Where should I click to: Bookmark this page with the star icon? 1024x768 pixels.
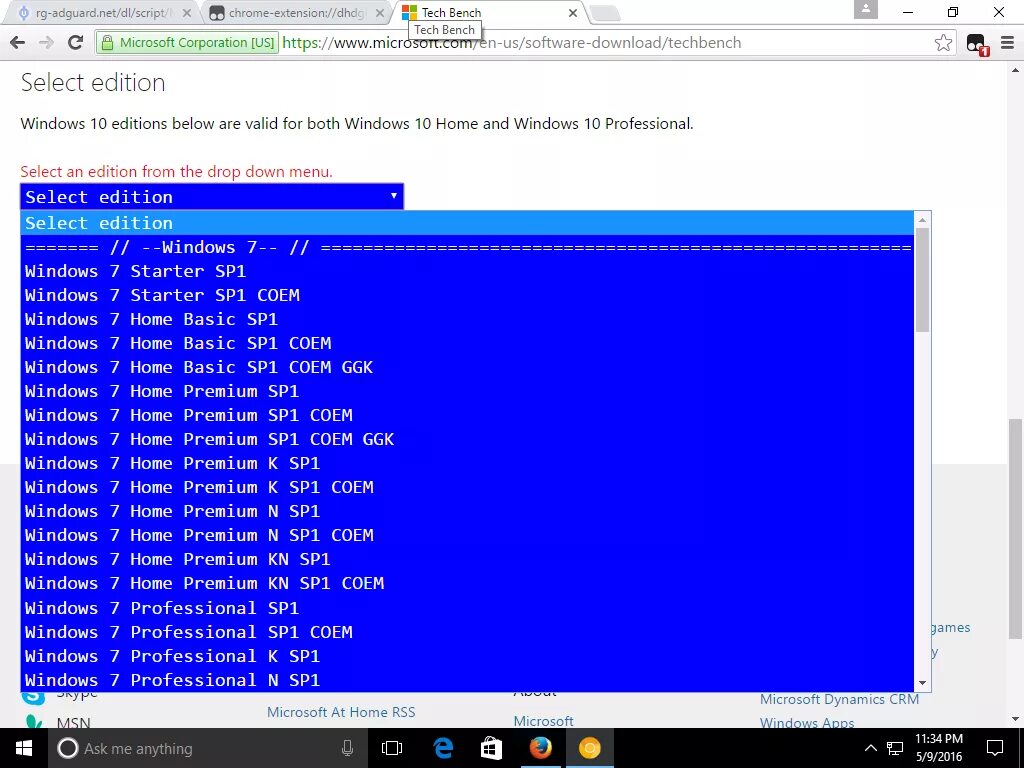click(943, 43)
